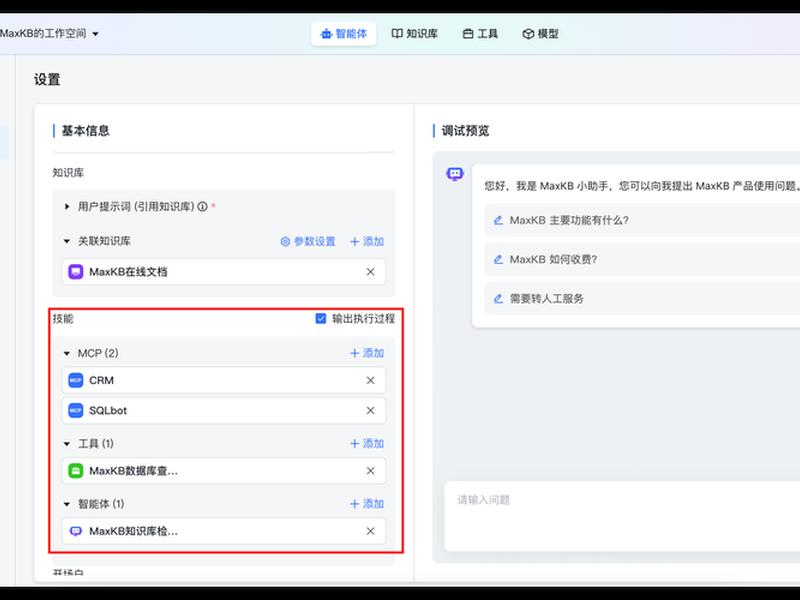
Task: Click the SQLbot entry text
Action: [x=108, y=410]
